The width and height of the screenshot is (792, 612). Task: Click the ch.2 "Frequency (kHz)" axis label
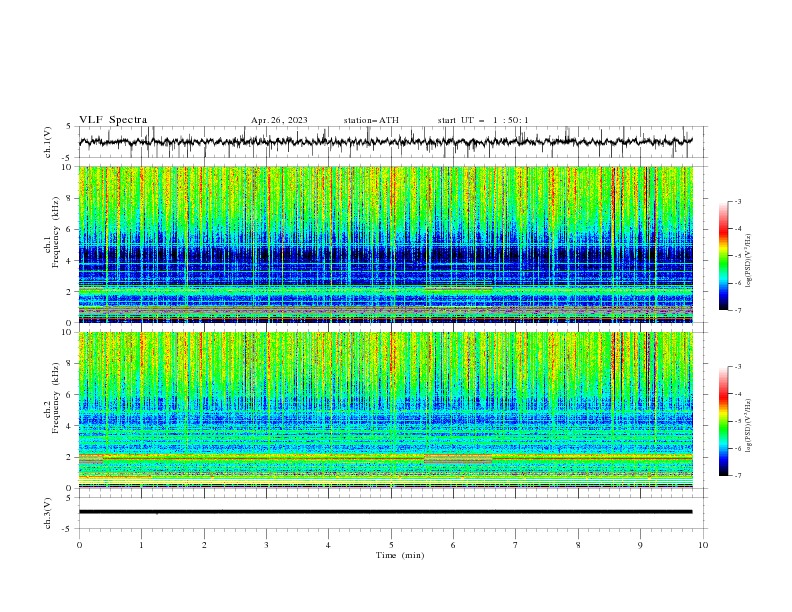coord(56,398)
